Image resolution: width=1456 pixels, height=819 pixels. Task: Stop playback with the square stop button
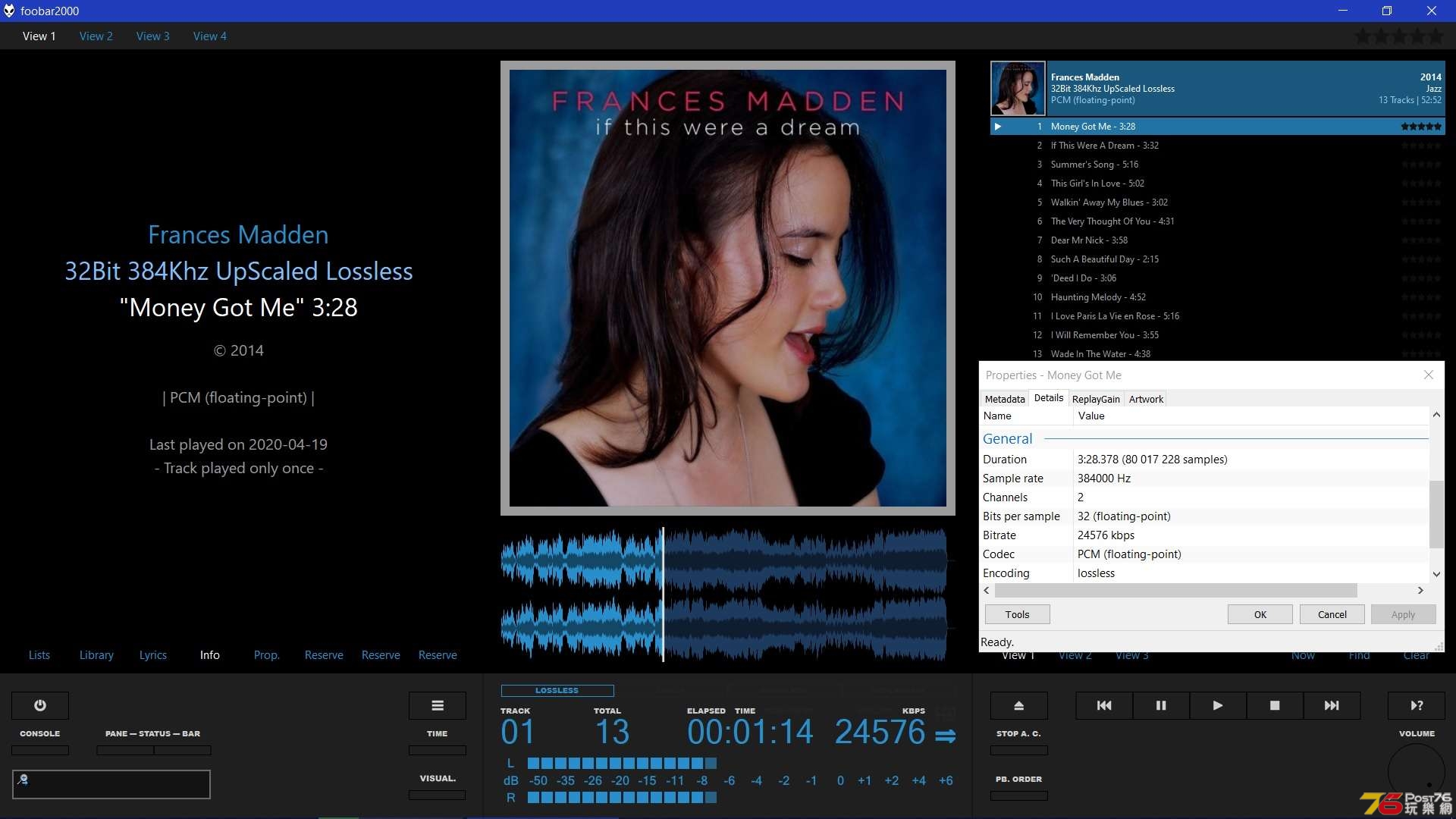pos(1275,705)
